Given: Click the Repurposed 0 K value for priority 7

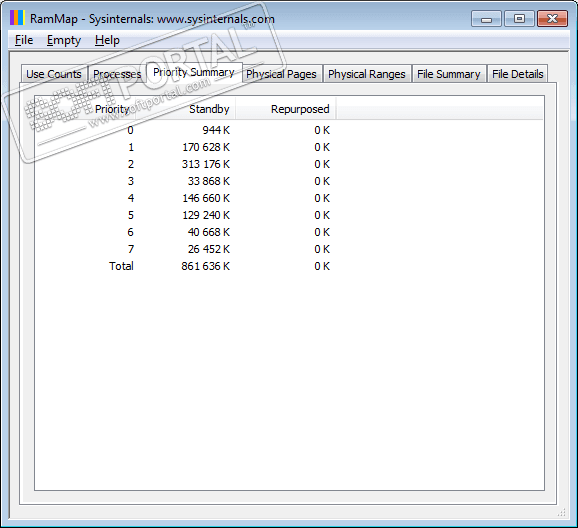Looking at the screenshot, I should click(322, 249).
